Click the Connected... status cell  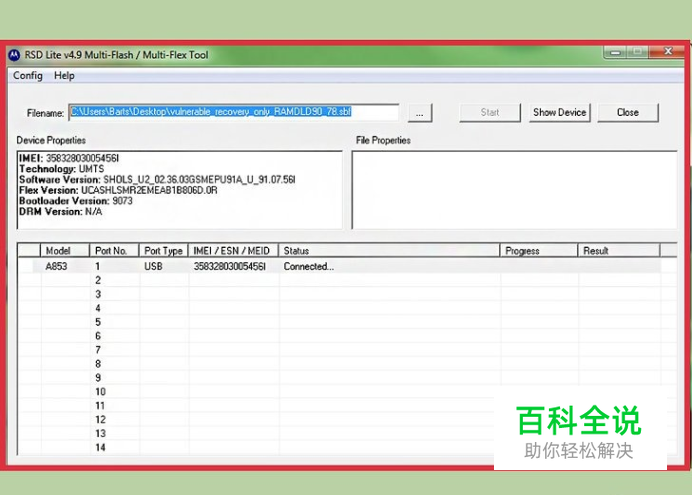pyautogui.click(x=308, y=266)
